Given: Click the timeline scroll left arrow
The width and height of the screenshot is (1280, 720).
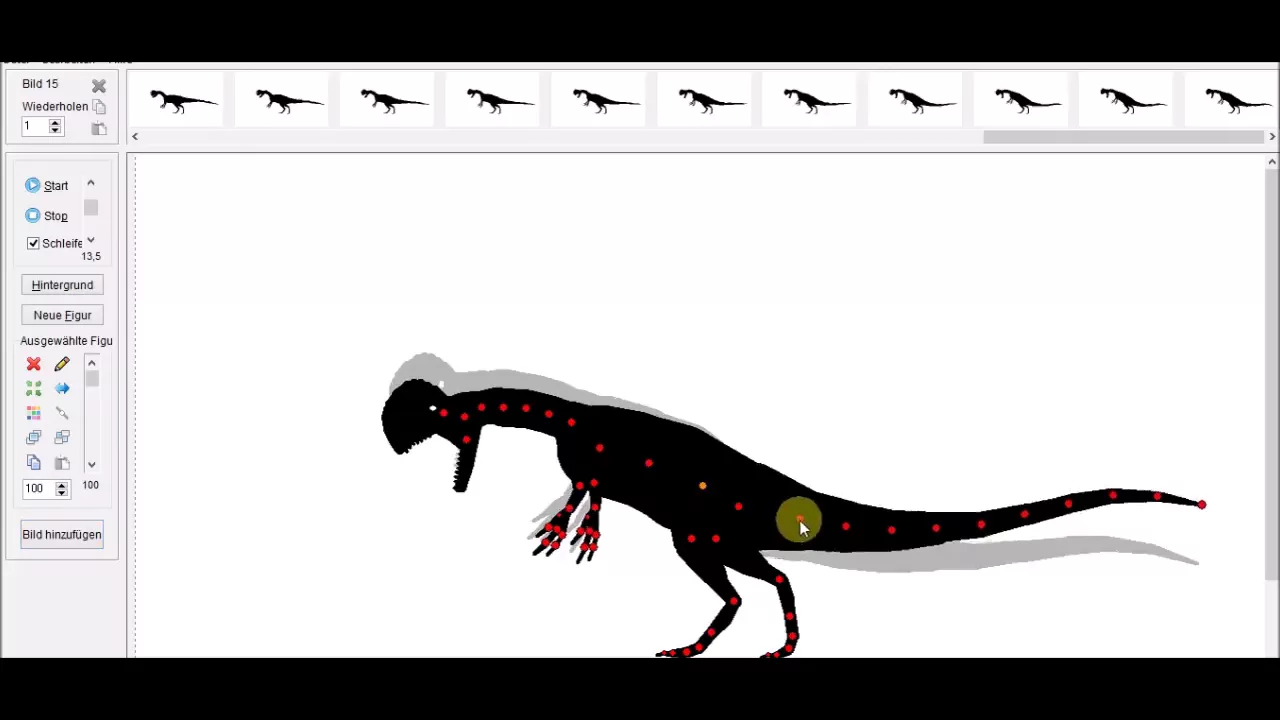Looking at the screenshot, I should [x=135, y=137].
